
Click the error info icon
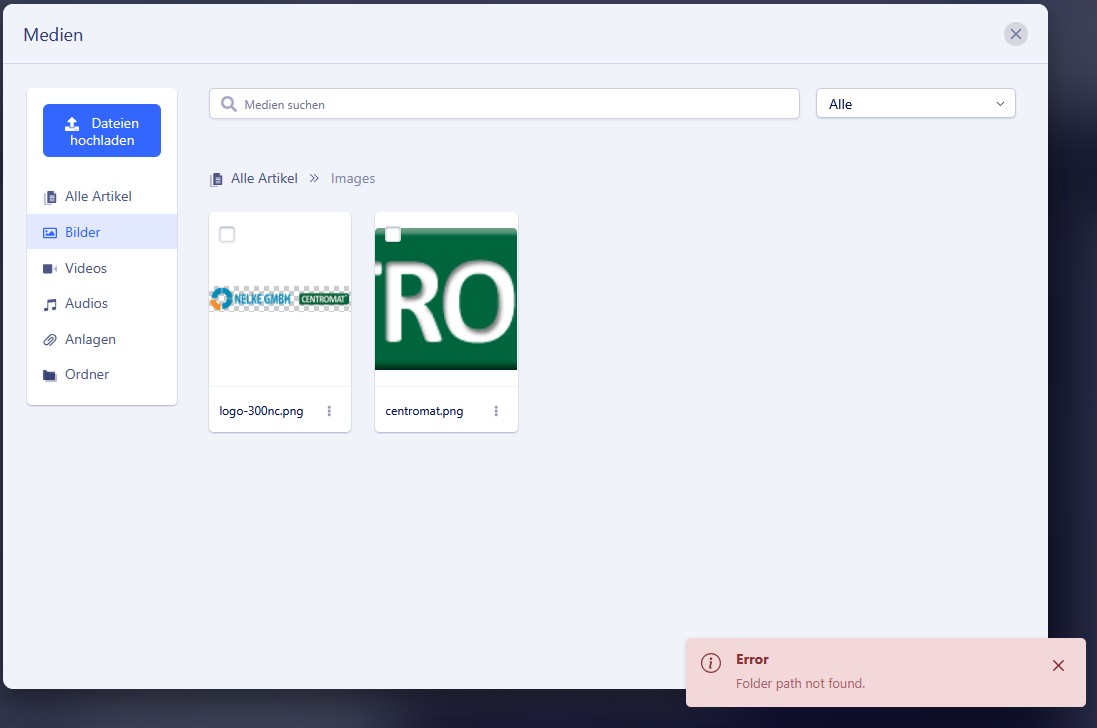pos(710,663)
